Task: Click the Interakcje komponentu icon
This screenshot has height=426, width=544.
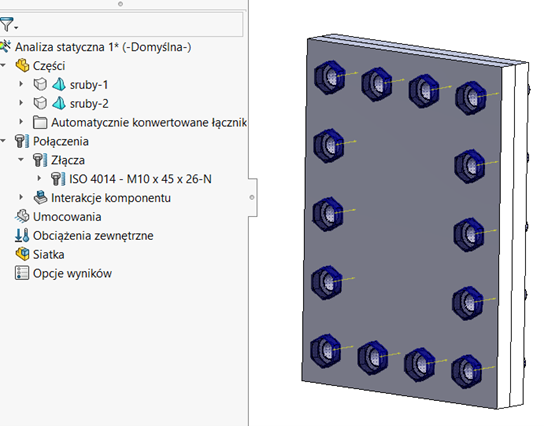Action: pyautogui.click(x=40, y=197)
